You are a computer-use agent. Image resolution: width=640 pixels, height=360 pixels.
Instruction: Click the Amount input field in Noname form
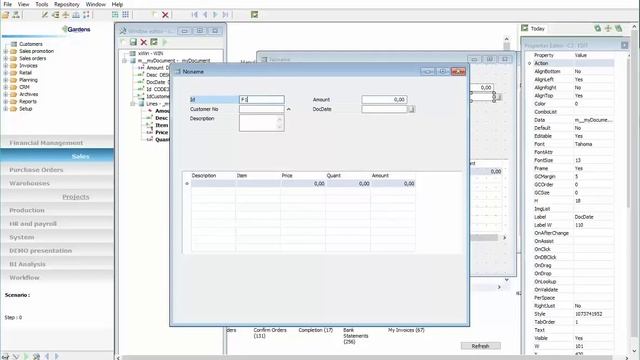(x=384, y=100)
